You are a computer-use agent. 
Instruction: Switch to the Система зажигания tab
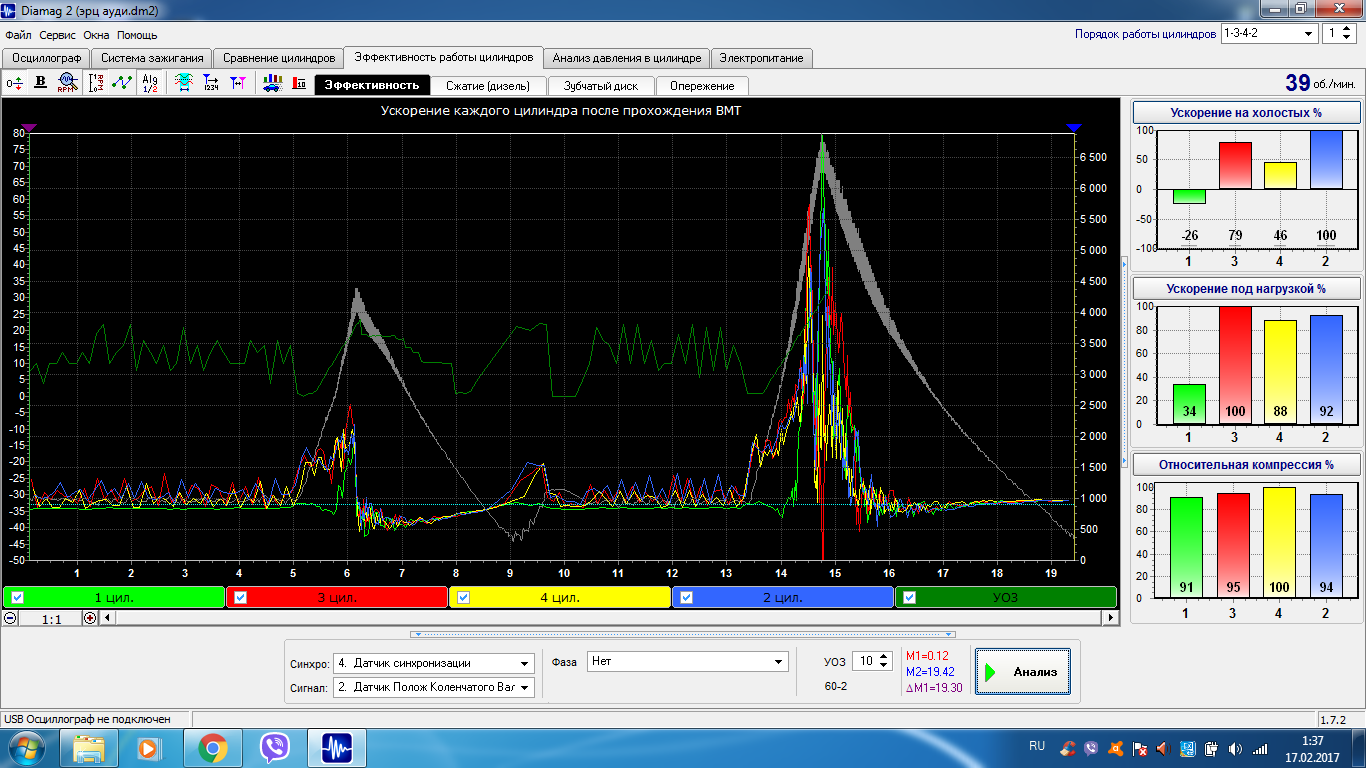153,58
